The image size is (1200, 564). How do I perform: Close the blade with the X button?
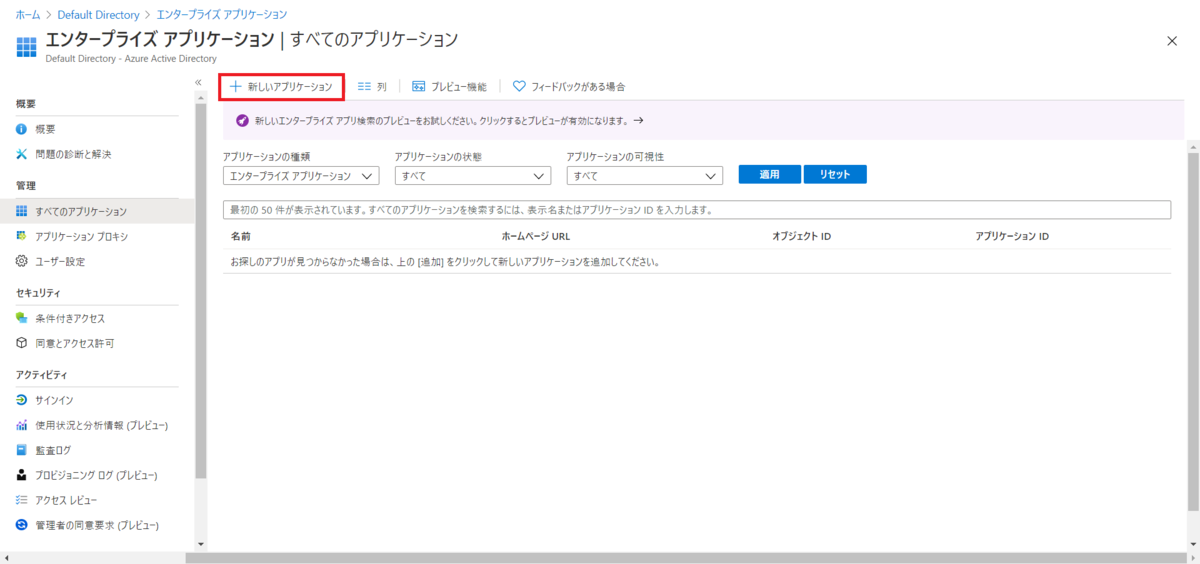click(1172, 40)
